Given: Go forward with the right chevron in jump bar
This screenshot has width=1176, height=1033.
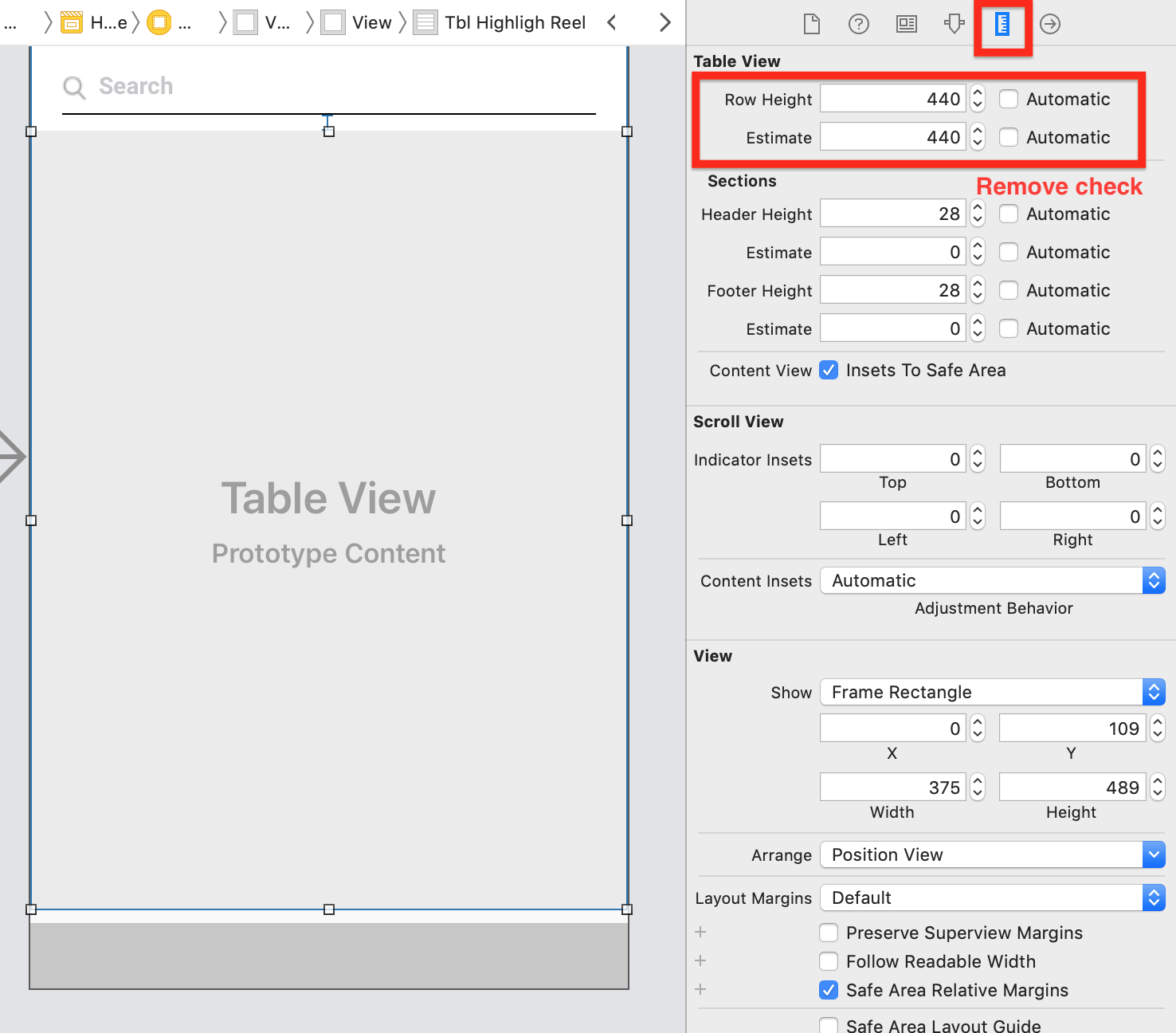Looking at the screenshot, I should click(664, 22).
